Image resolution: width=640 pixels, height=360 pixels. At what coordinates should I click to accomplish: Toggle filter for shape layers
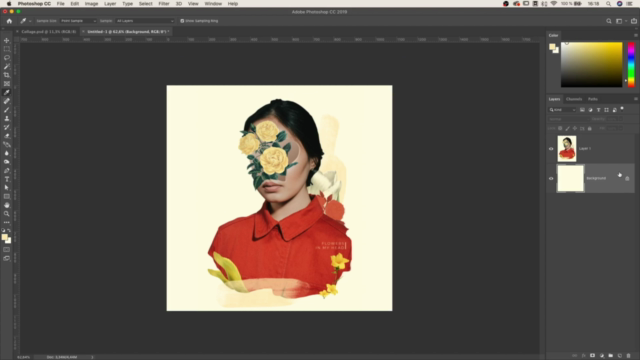(607, 110)
